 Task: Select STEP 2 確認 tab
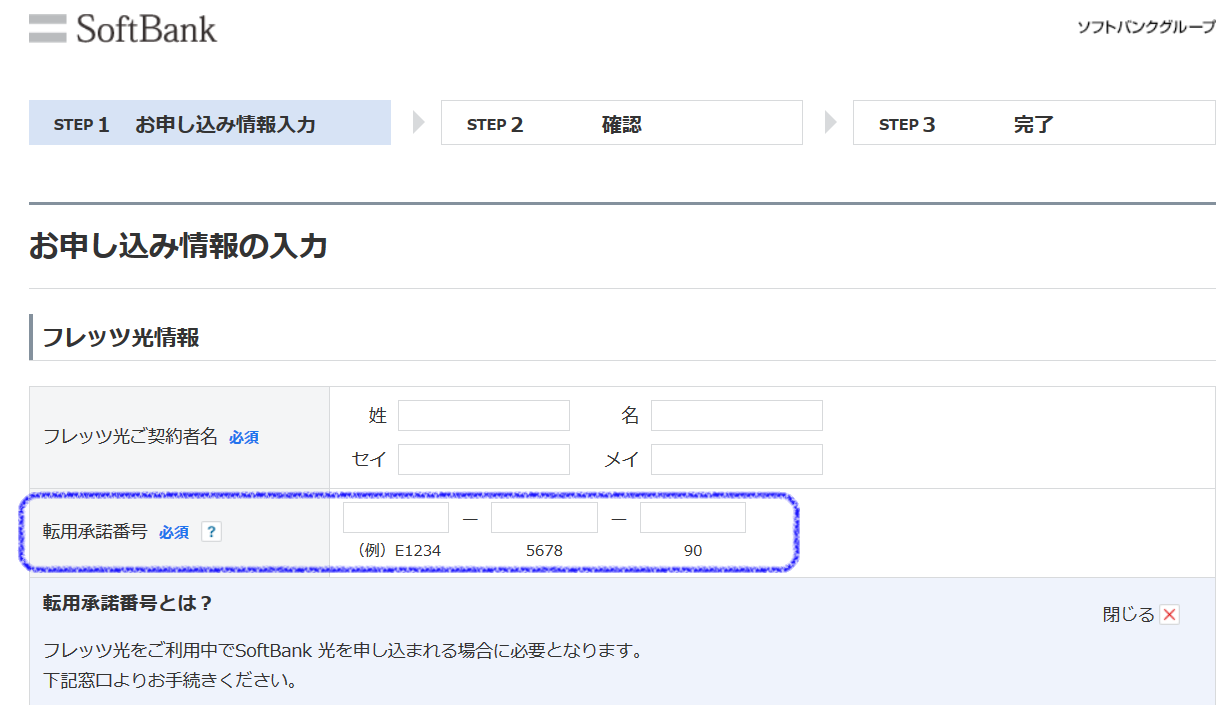pos(622,122)
